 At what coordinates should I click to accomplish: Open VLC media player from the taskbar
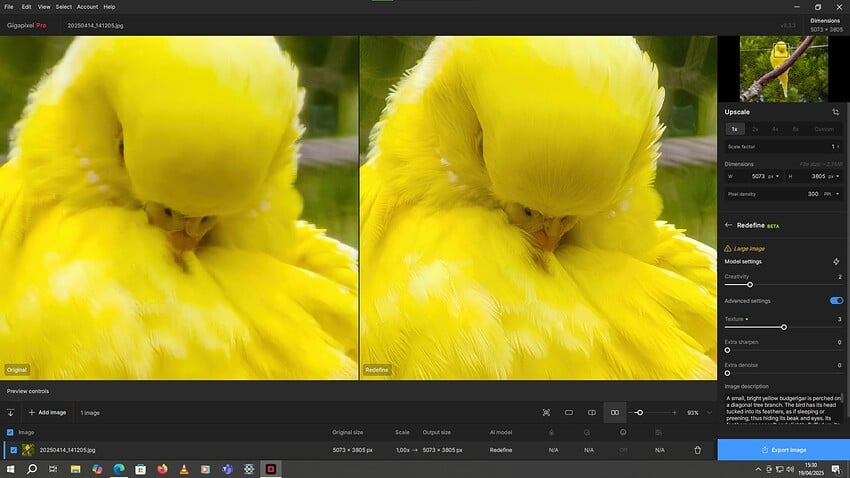pyautogui.click(x=184, y=469)
